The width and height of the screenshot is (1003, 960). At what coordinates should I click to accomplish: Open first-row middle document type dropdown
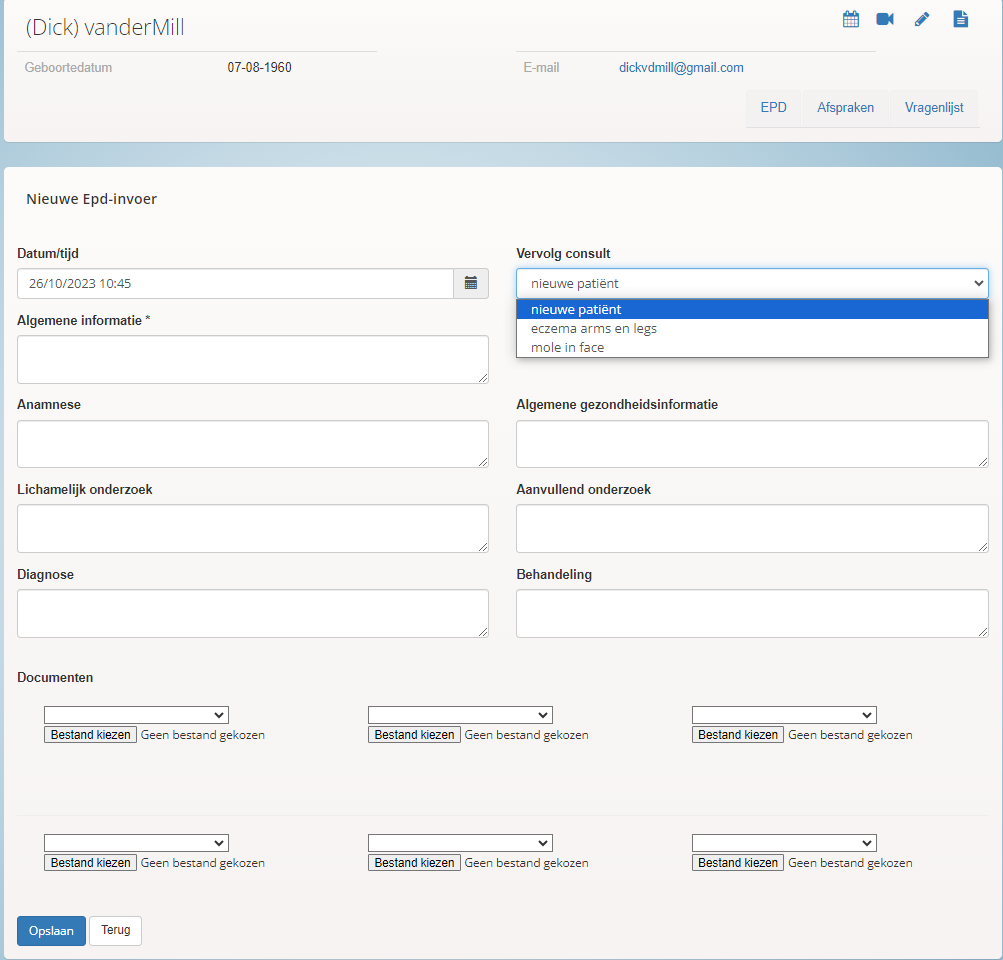point(460,715)
